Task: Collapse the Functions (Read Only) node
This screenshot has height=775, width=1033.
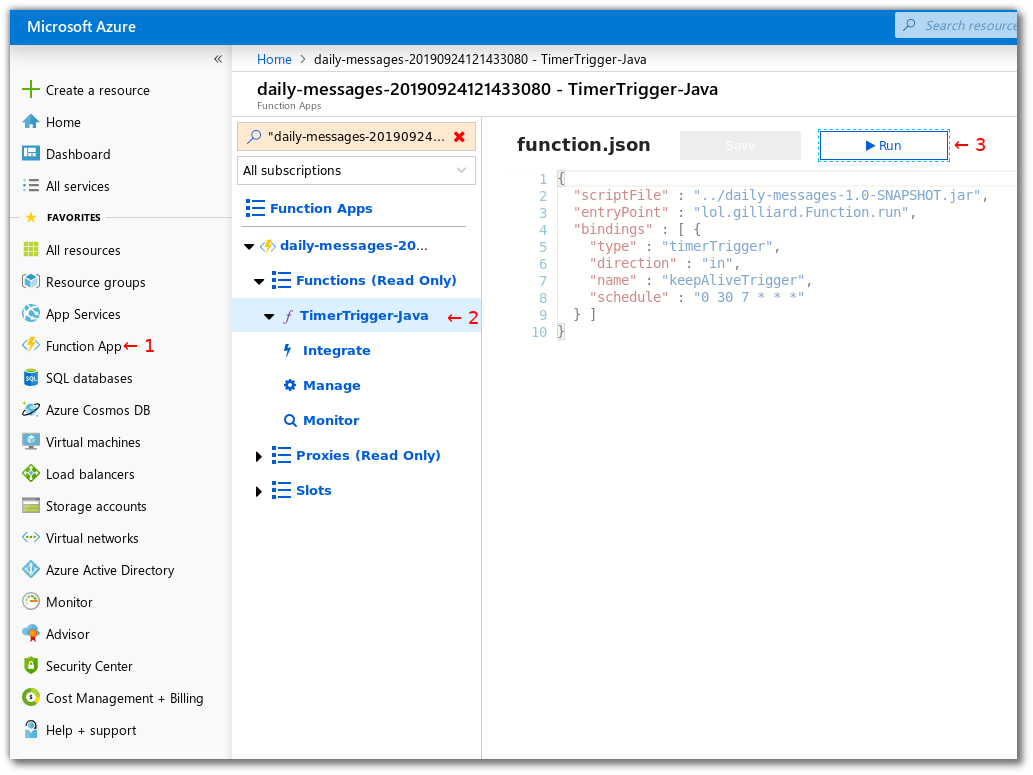Action: click(259, 281)
